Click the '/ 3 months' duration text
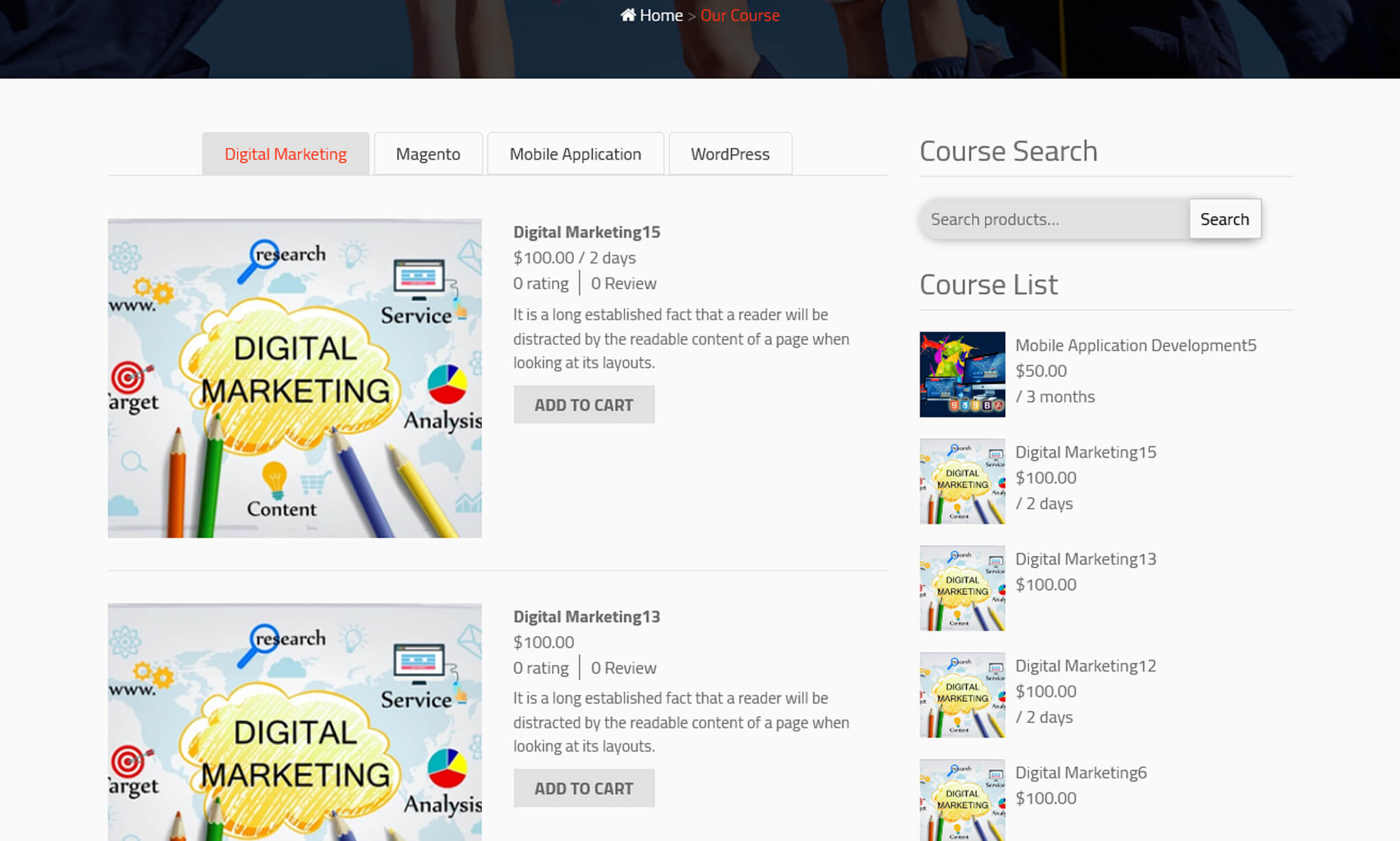Image resolution: width=1400 pixels, height=841 pixels. point(1055,396)
